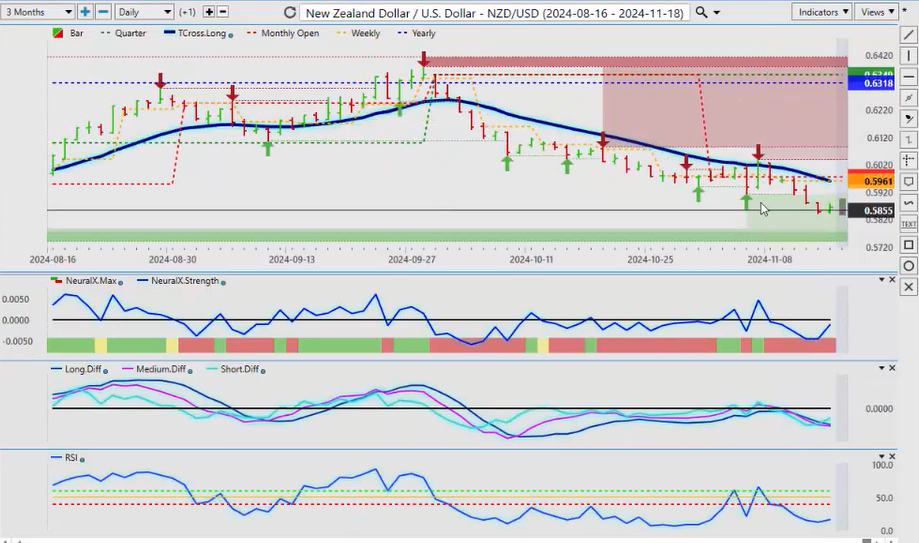Viewport: 919px width, 543px height.
Task: Click the search magnifier icon
Action: (x=702, y=12)
